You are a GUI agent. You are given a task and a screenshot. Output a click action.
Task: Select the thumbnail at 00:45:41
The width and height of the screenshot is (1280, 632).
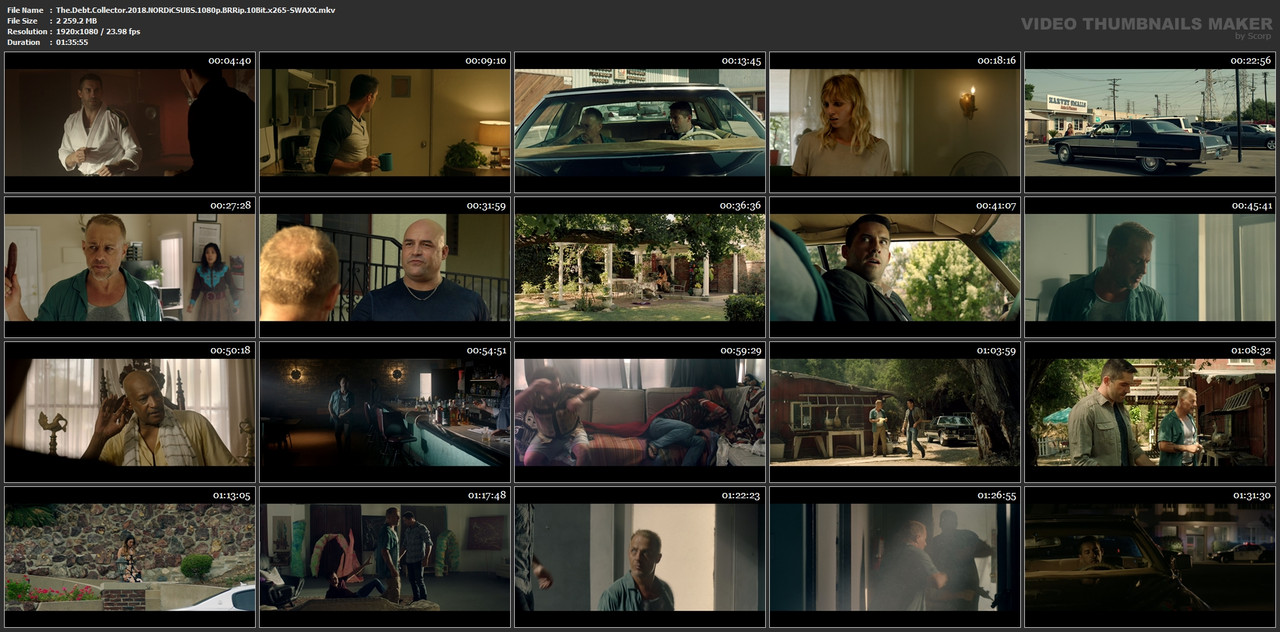(x=1150, y=267)
